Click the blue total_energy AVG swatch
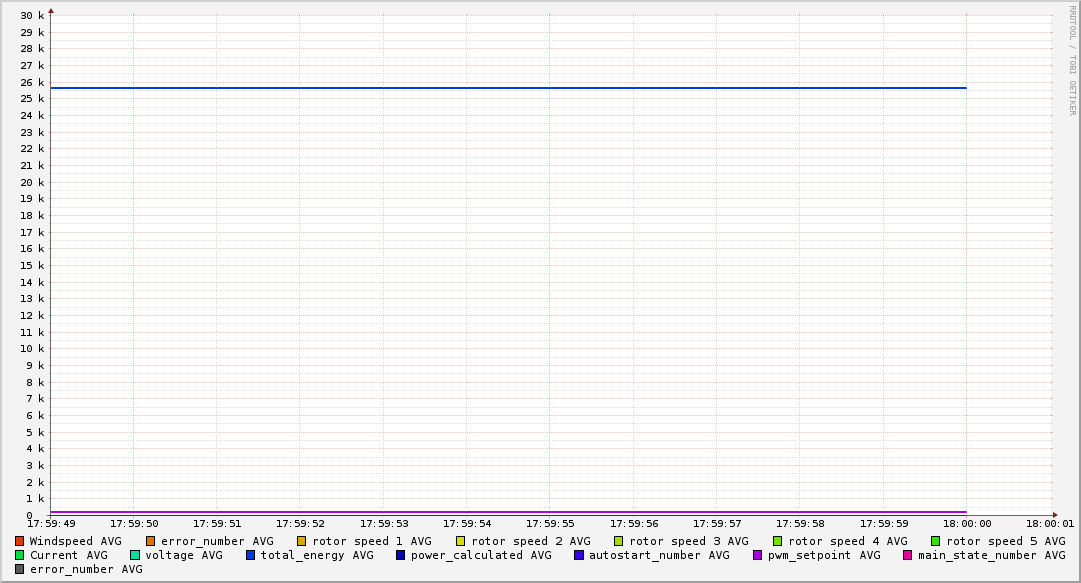The width and height of the screenshot is (1081, 583). coord(250,555)
